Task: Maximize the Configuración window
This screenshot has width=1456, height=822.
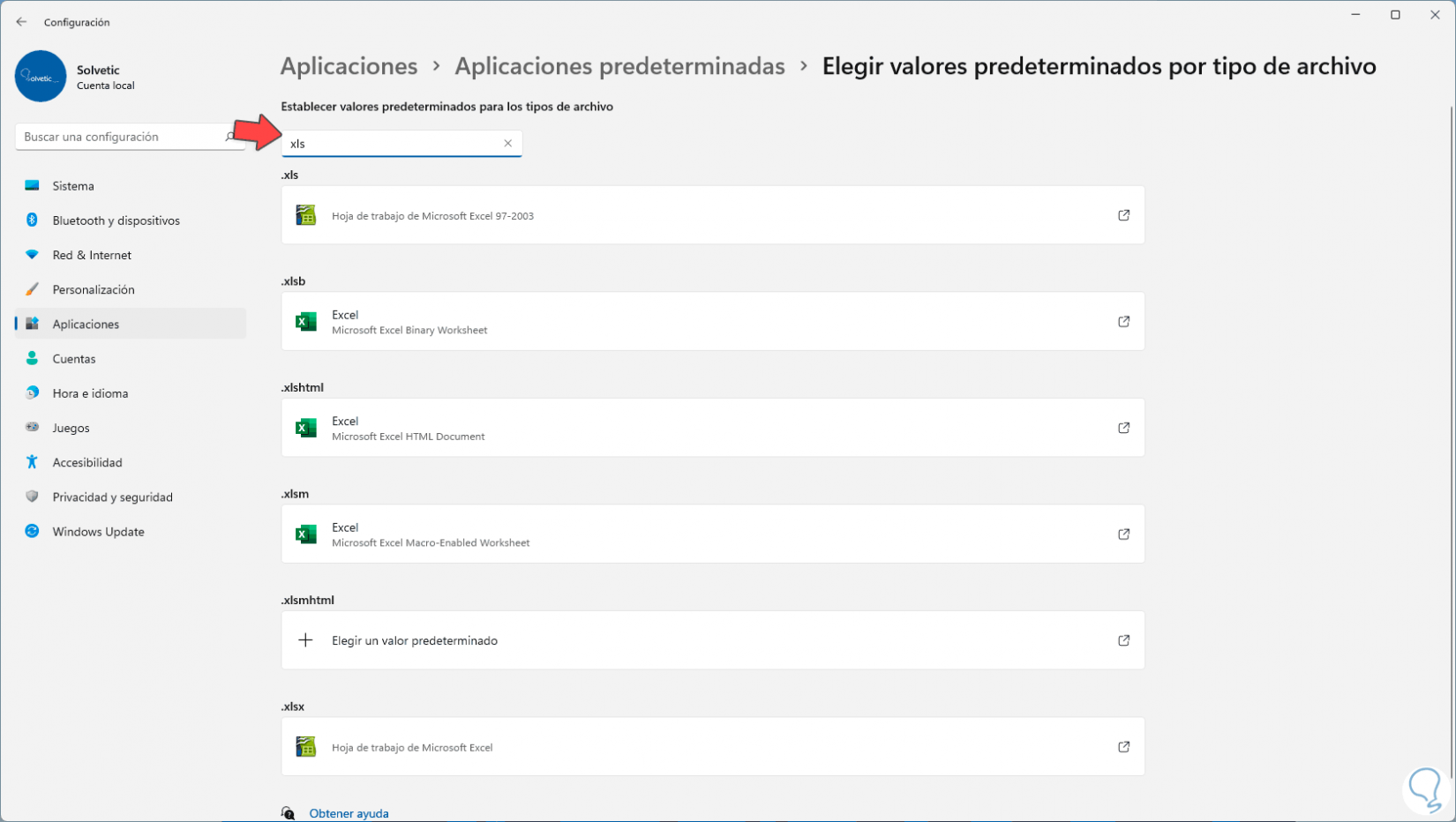Action: 1395,15
